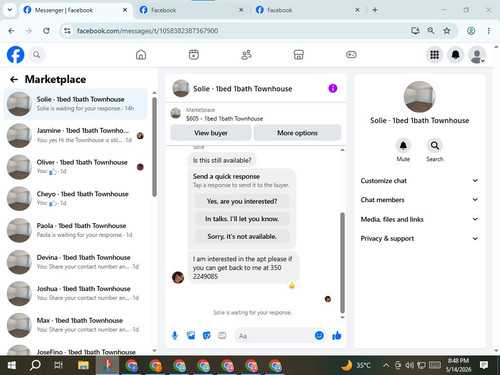Viewport: 500px width, 375px height.
Task: Click the thumbs-up reaction on message
Action: [292, 285]
